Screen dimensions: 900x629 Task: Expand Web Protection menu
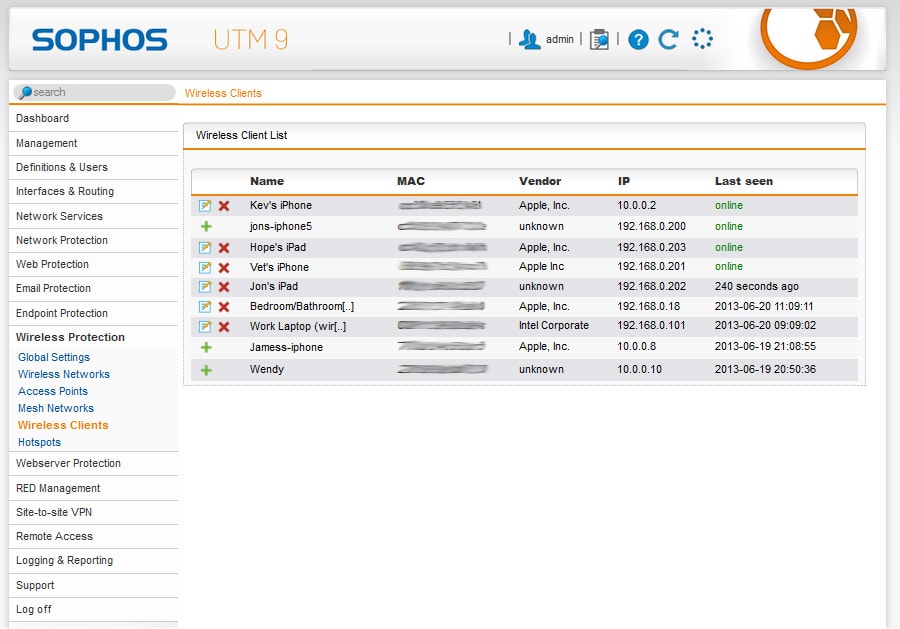click(93, 265)
